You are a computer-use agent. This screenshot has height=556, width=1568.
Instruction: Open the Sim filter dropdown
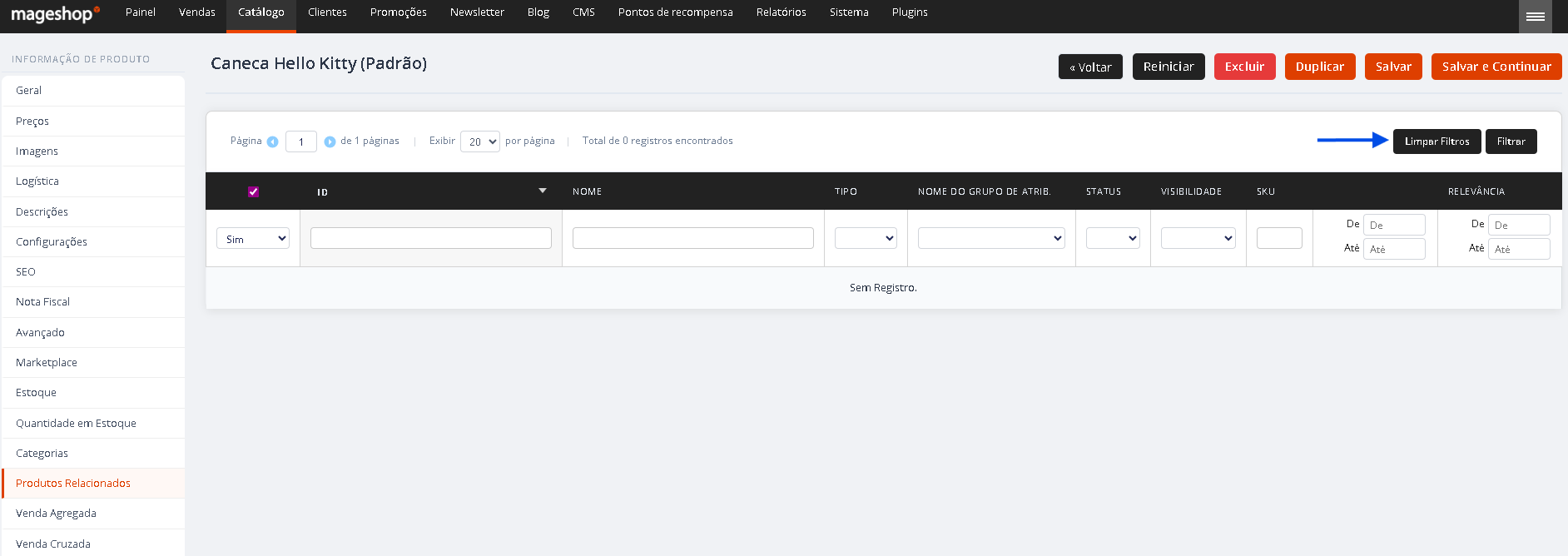pos(253,239)
